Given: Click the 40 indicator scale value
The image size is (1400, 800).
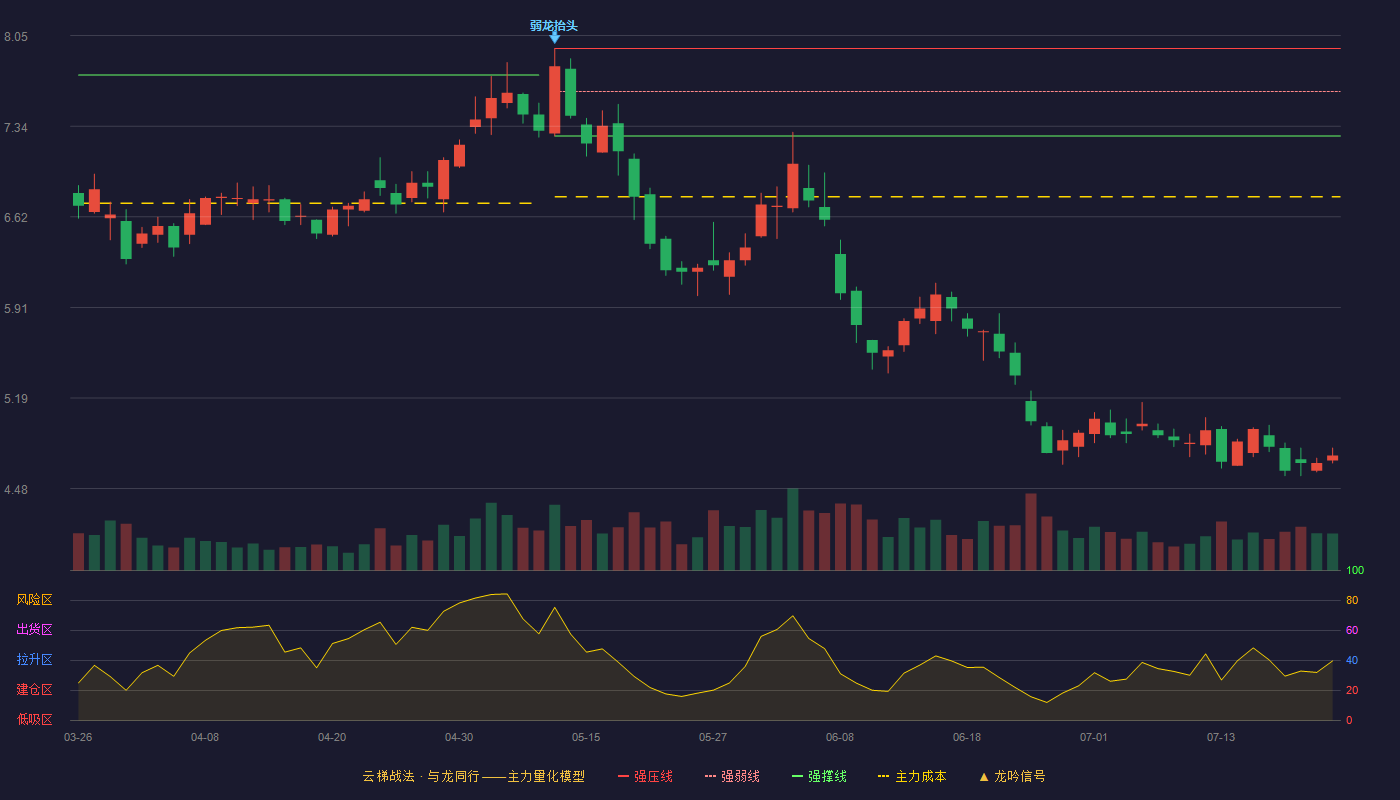Looking at the screenshot, I should point(1352,661).
